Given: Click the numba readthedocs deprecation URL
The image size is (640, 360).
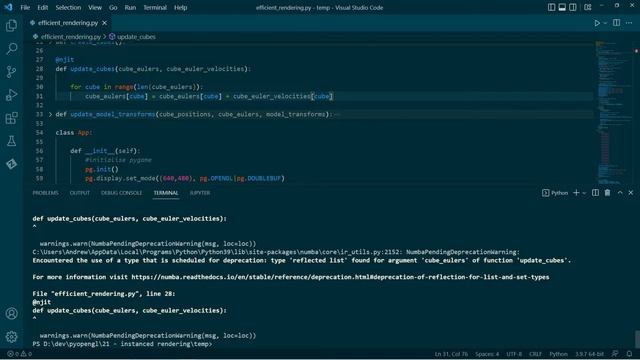Looking at the screenshot, I should (340, 277).
